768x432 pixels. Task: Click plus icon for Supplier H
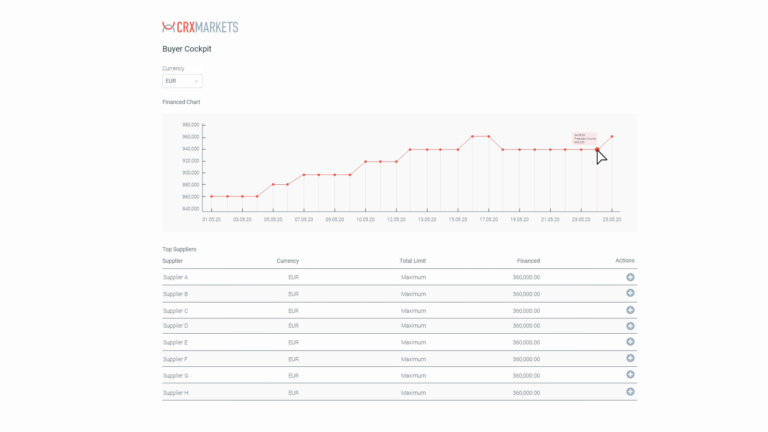pos(630,392)
